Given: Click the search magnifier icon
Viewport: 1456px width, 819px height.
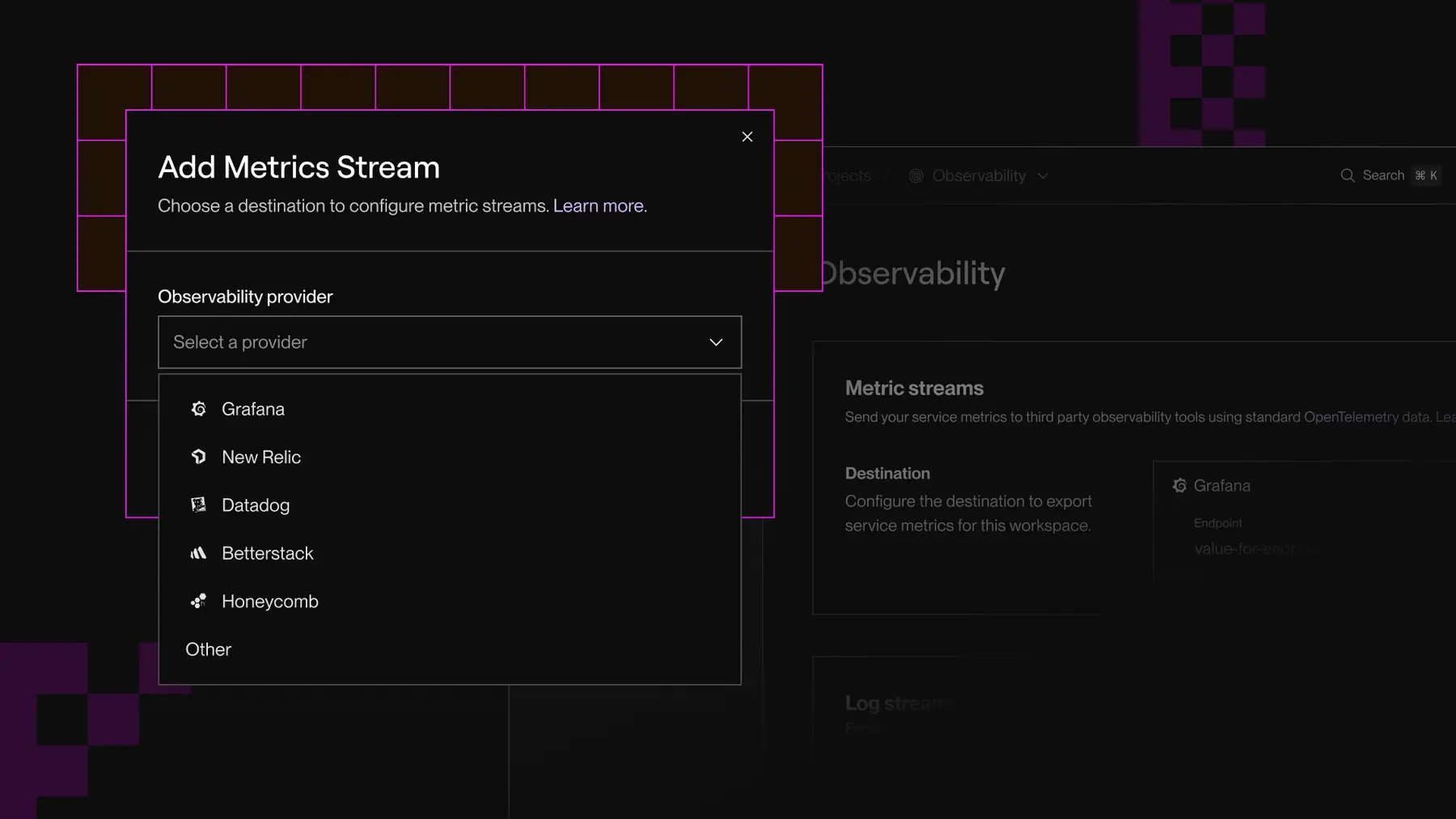Looking at the screenshot, I should pos(1348,175).
